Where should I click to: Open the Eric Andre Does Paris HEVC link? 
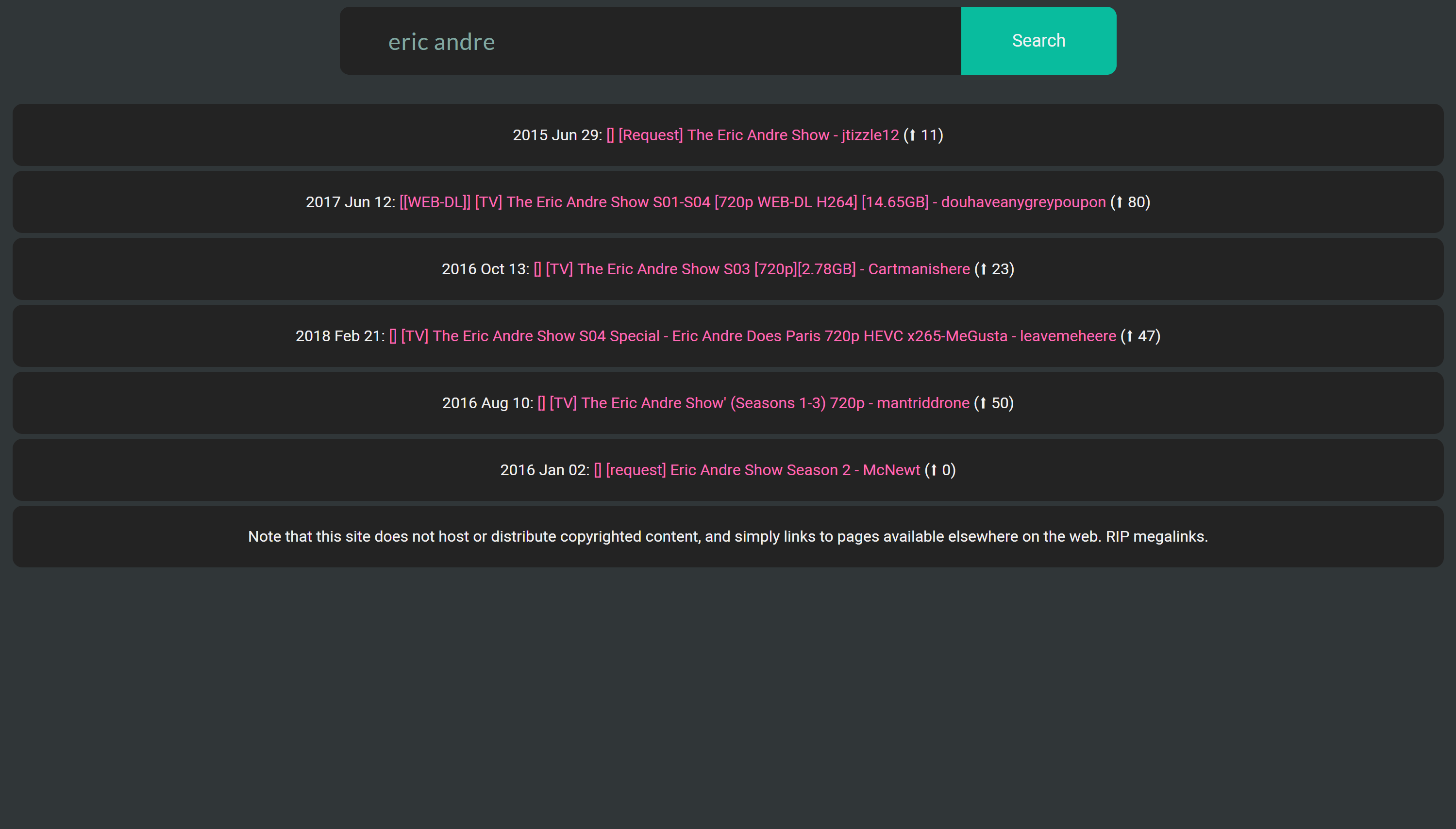pyautogui.click(x=752, y=336)
